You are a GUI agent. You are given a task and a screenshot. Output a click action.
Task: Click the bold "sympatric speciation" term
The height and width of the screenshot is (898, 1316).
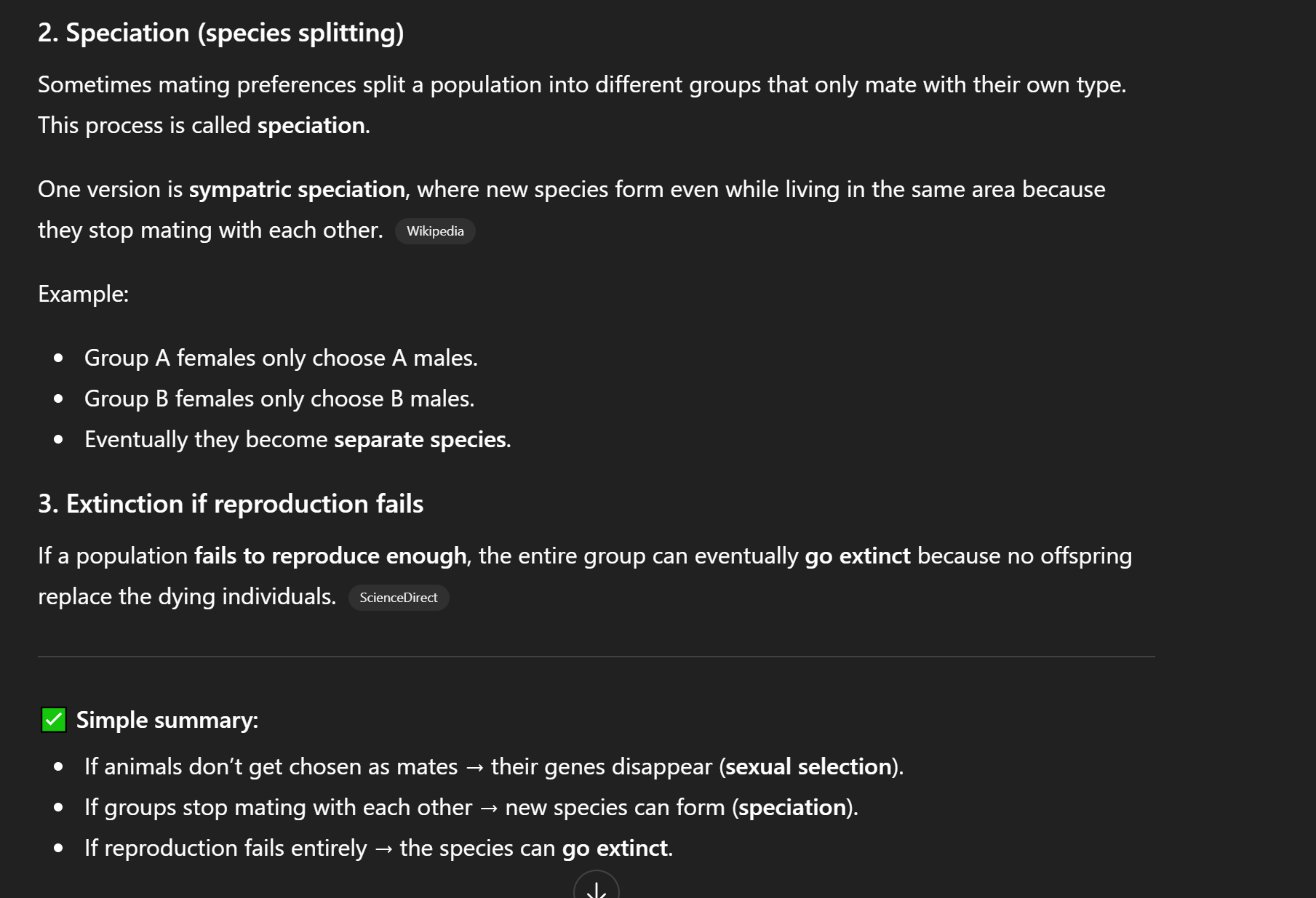[x=297, y=189]
